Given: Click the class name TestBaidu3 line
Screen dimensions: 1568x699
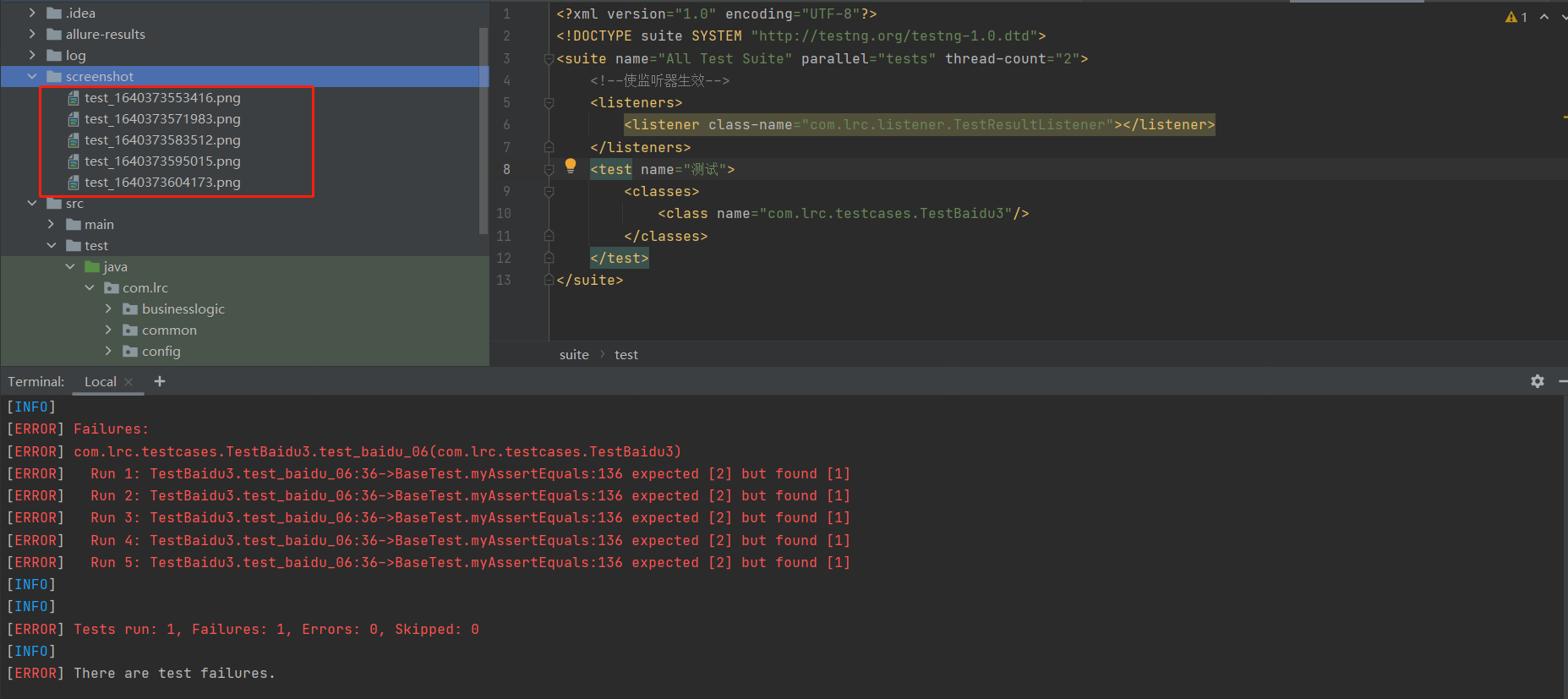Looking at the screenshot, I should (x=843, y=214).
